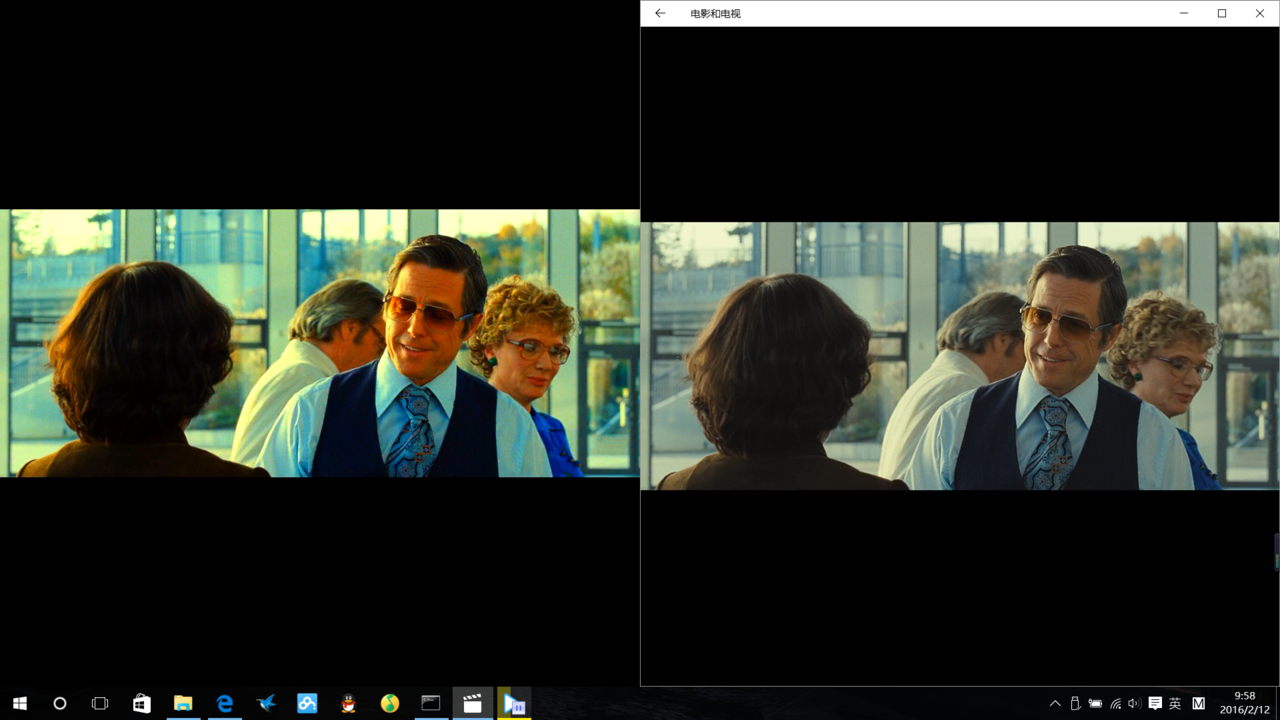This screenshot has height=720, width=1280.
Task: Maximize the 电影和电视 window
Action: tap(1222, 14)
